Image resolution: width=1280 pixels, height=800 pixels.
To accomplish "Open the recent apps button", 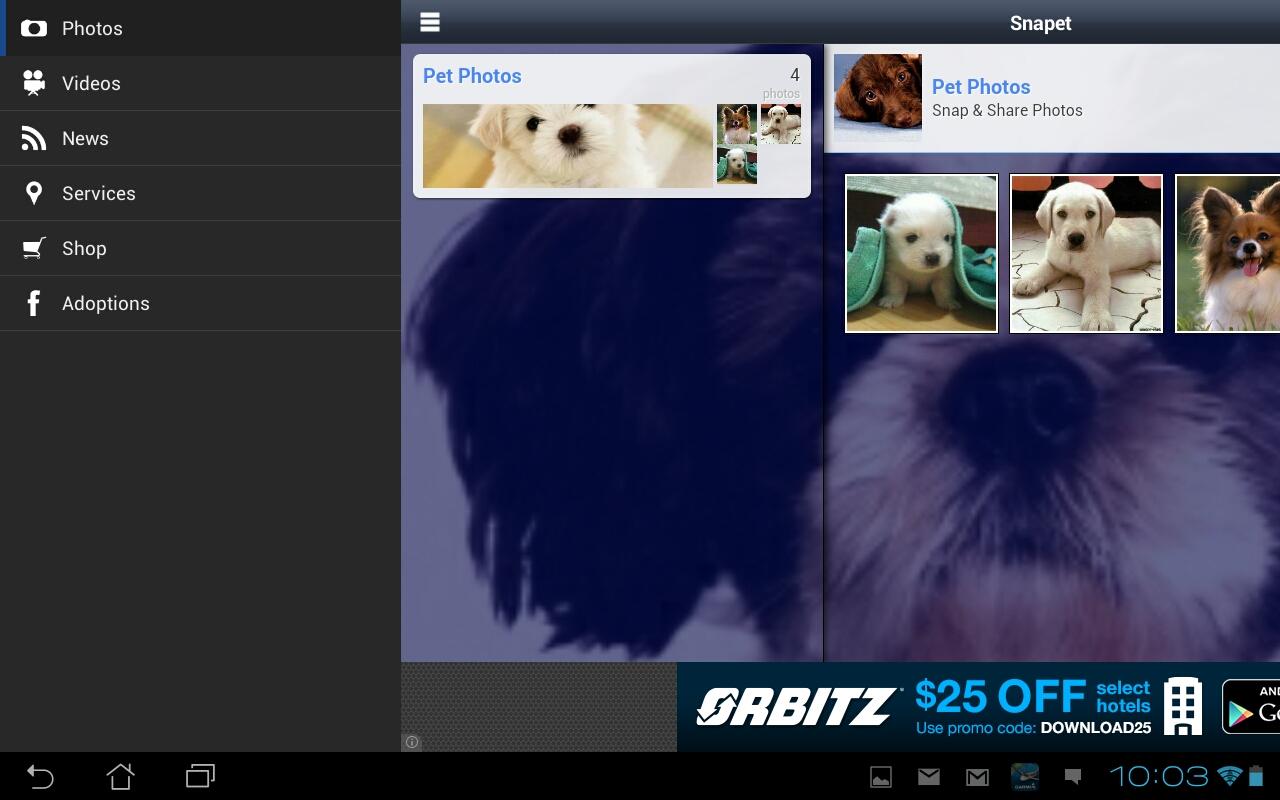I will point(200,776).
